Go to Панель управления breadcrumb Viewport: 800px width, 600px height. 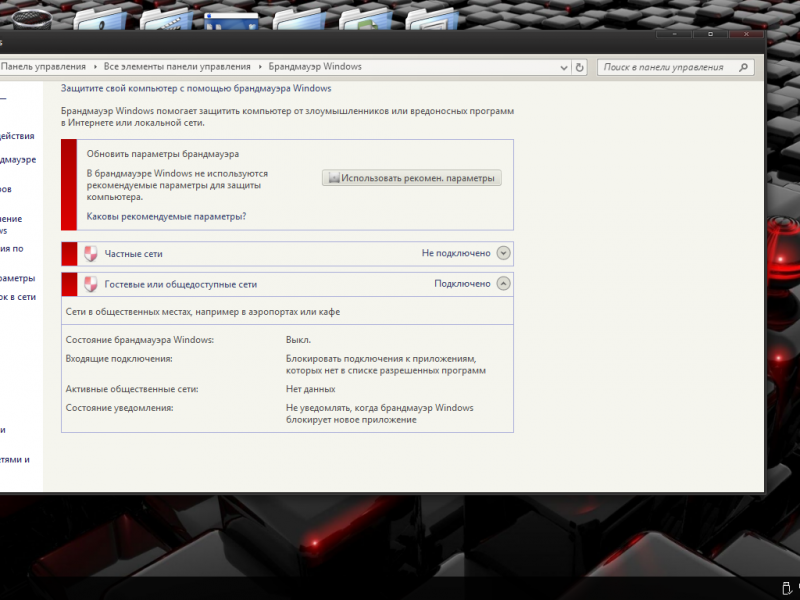click(x=43, y=66)
